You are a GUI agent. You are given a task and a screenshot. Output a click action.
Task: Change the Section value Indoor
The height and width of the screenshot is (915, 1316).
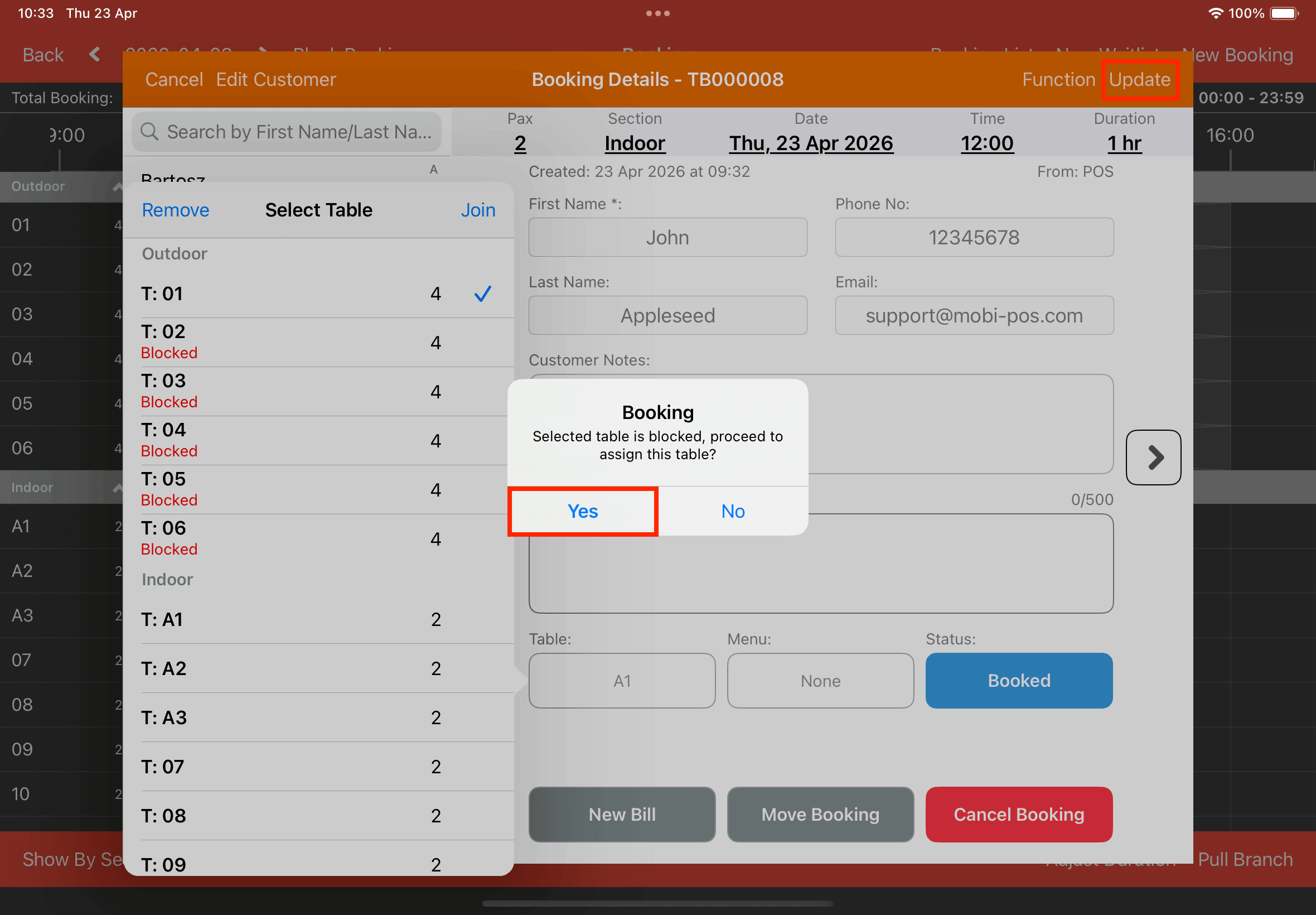click(x=634, y=143)
